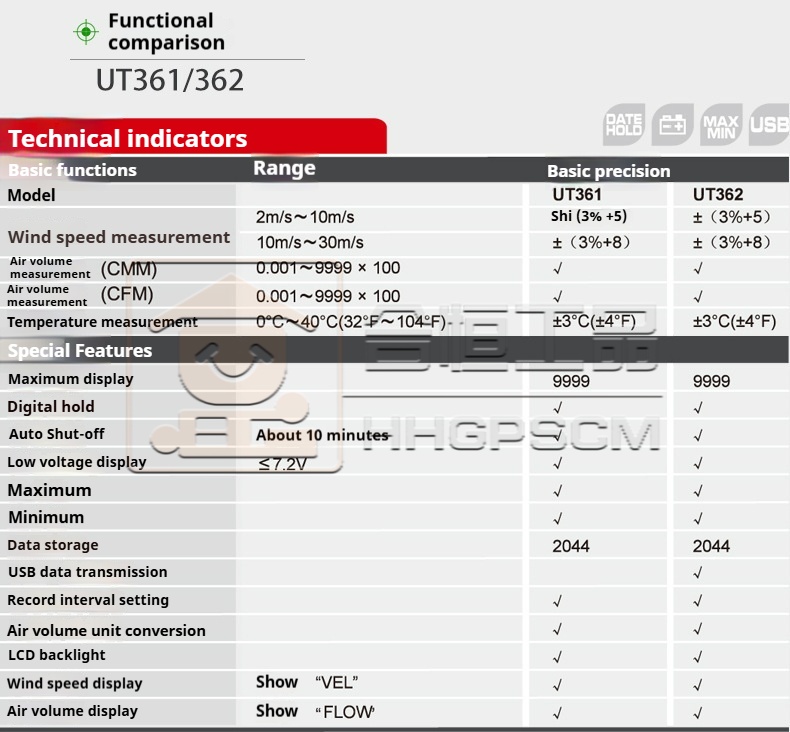Click the battery indicator icon
790x732 pixels.
pos(672,125)
